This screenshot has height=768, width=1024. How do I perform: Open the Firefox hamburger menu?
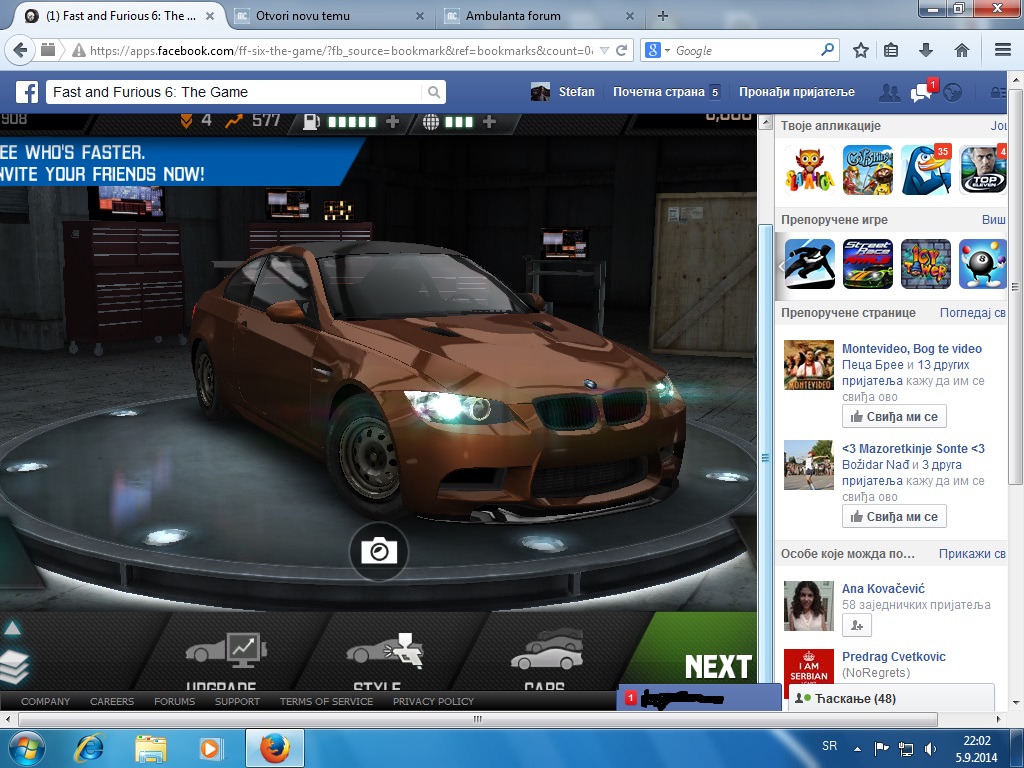point(1003,50)
